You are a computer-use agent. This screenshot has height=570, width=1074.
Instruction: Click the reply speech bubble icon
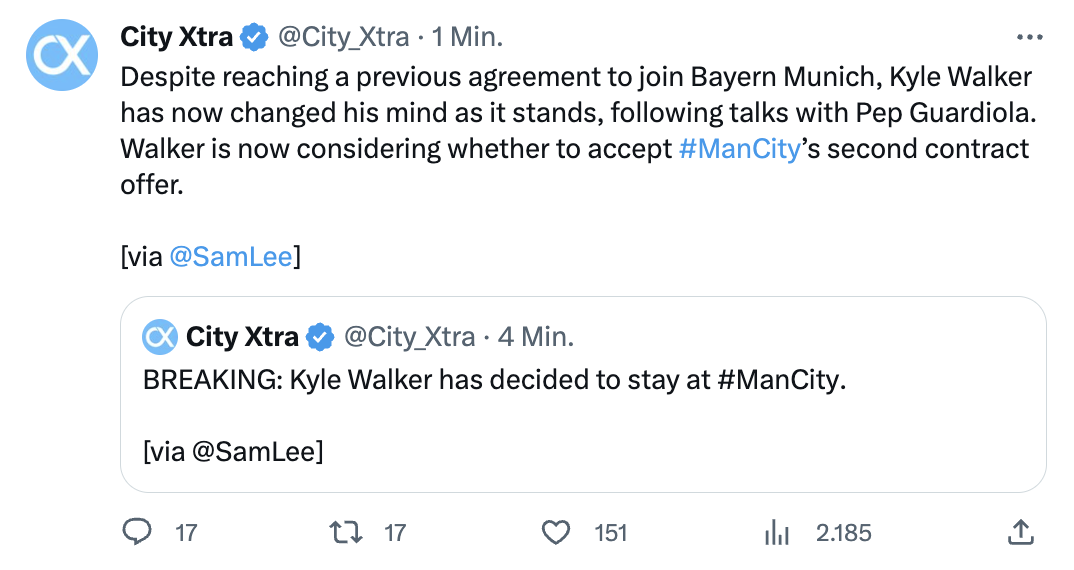[136, 532]
